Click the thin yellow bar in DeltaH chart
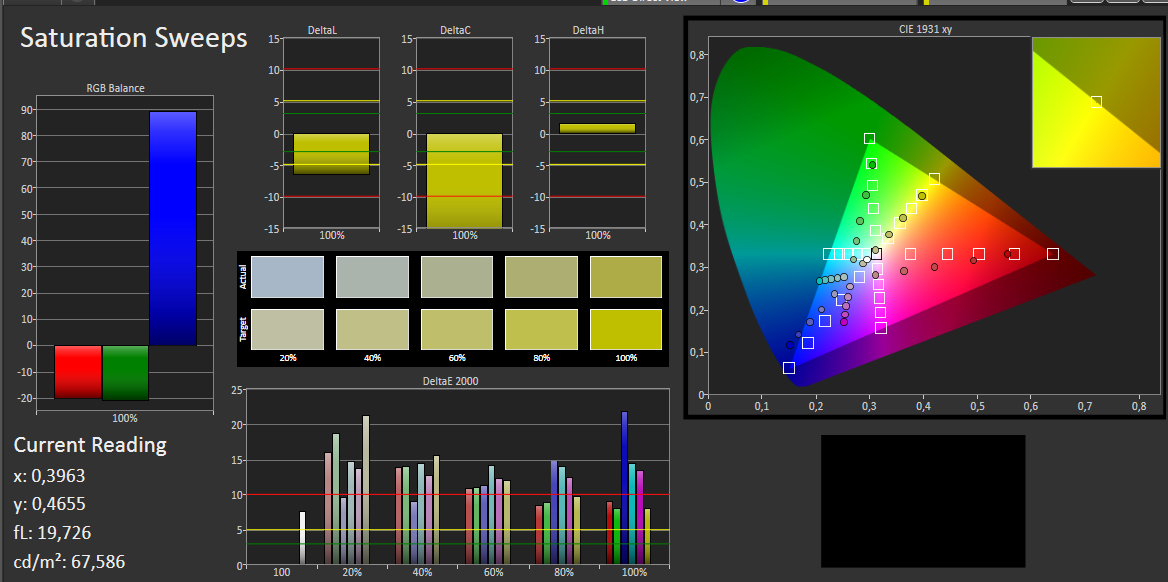The height and width of the screenshot is (582, 1168). click(597, 128)
